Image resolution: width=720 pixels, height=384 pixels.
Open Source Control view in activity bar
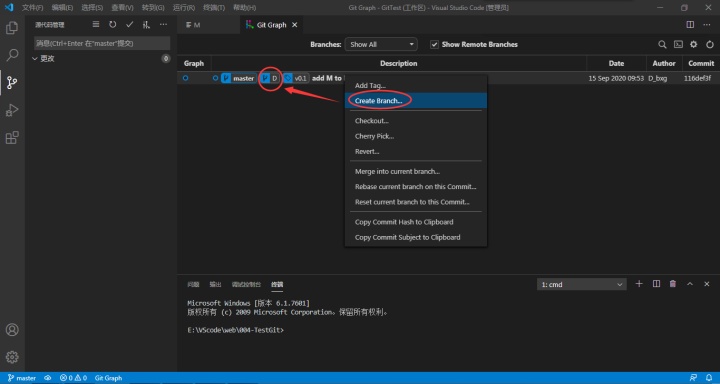tap(12, 83)
